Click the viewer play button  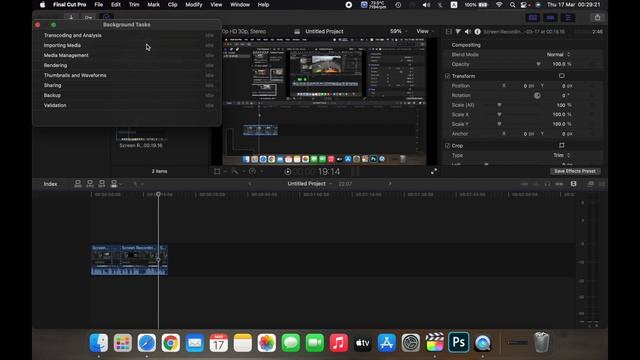coord(287,172)
